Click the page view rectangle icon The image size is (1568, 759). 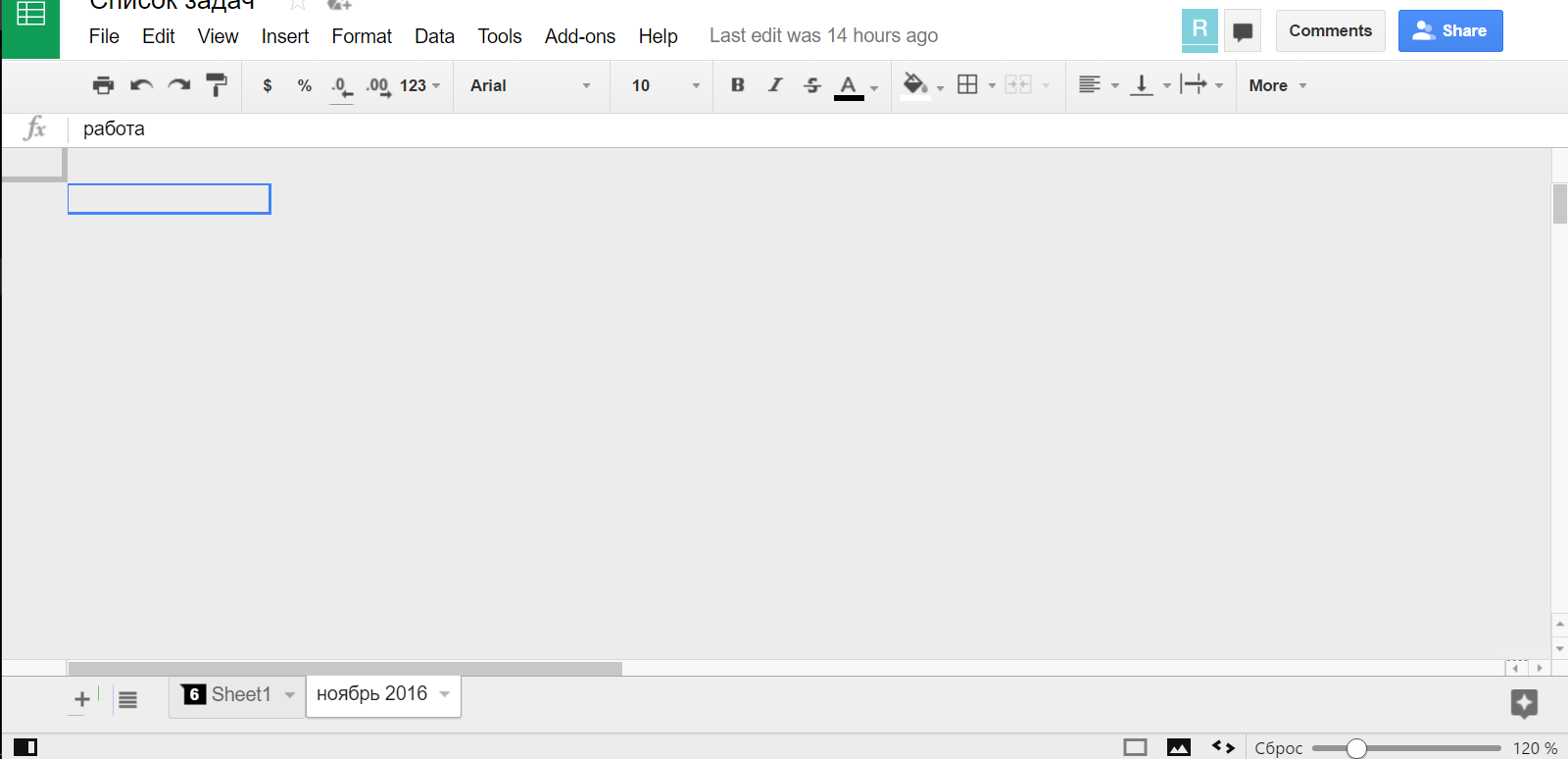(x=1135, y=747)
